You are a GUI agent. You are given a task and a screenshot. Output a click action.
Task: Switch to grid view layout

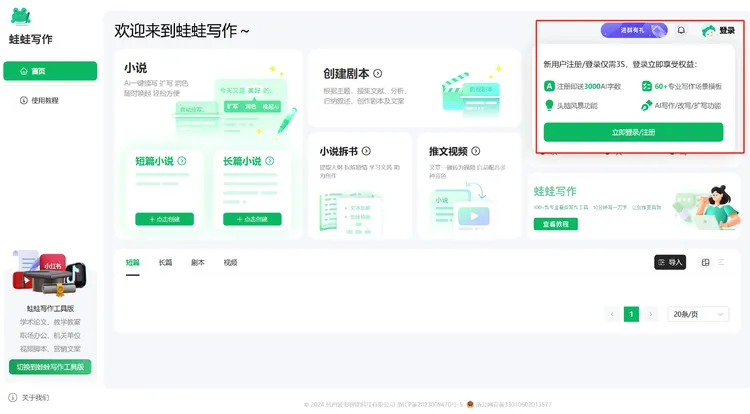point(706,262)
